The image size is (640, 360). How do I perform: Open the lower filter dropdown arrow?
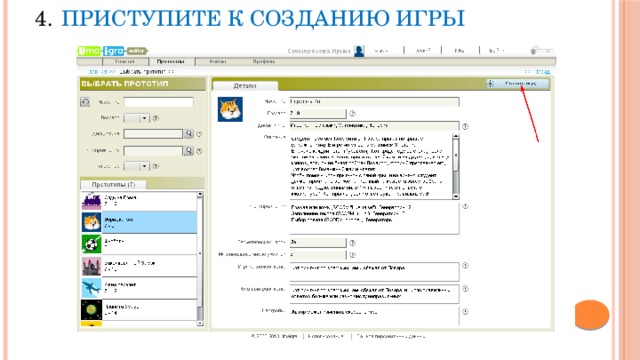144,166
